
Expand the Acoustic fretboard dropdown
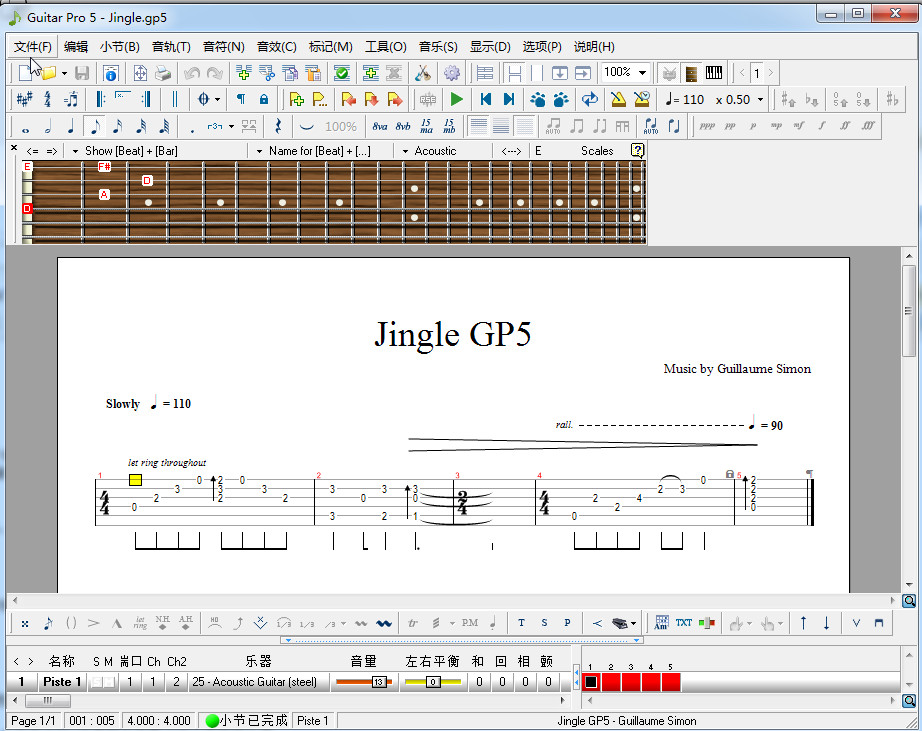[x=405, y=151]
